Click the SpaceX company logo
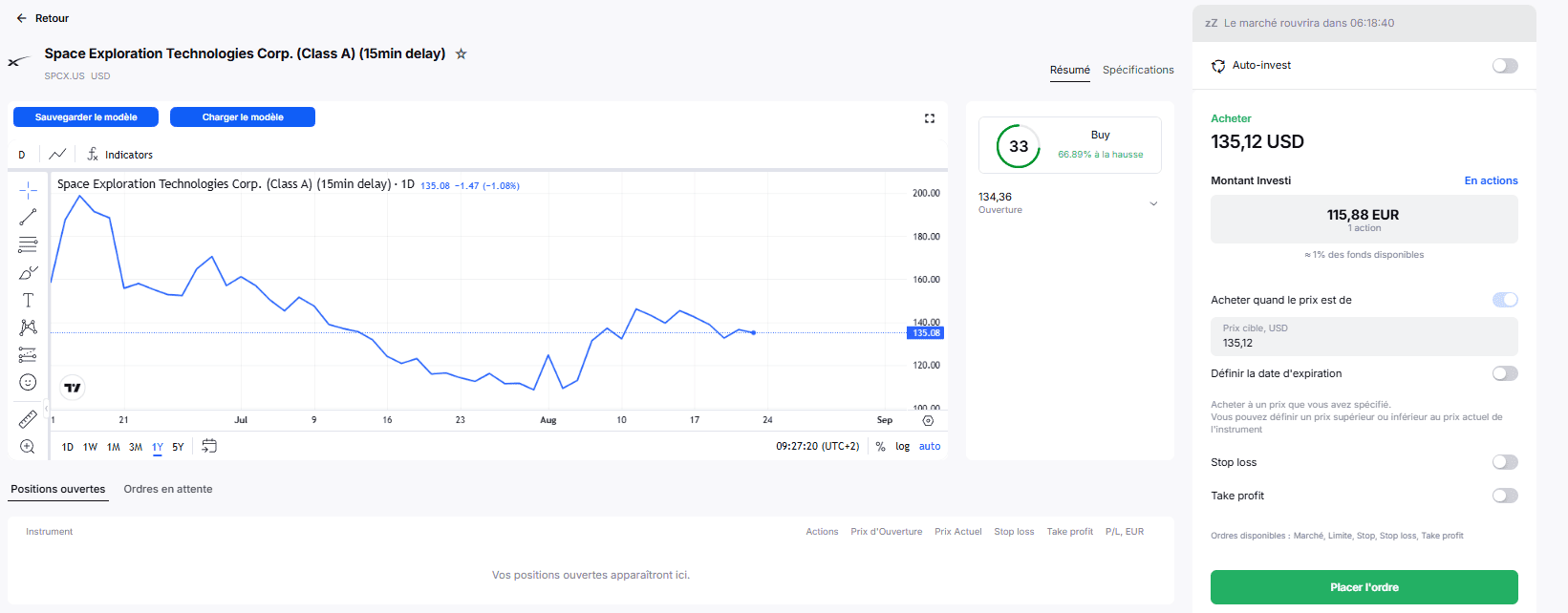 click(19, 62)
